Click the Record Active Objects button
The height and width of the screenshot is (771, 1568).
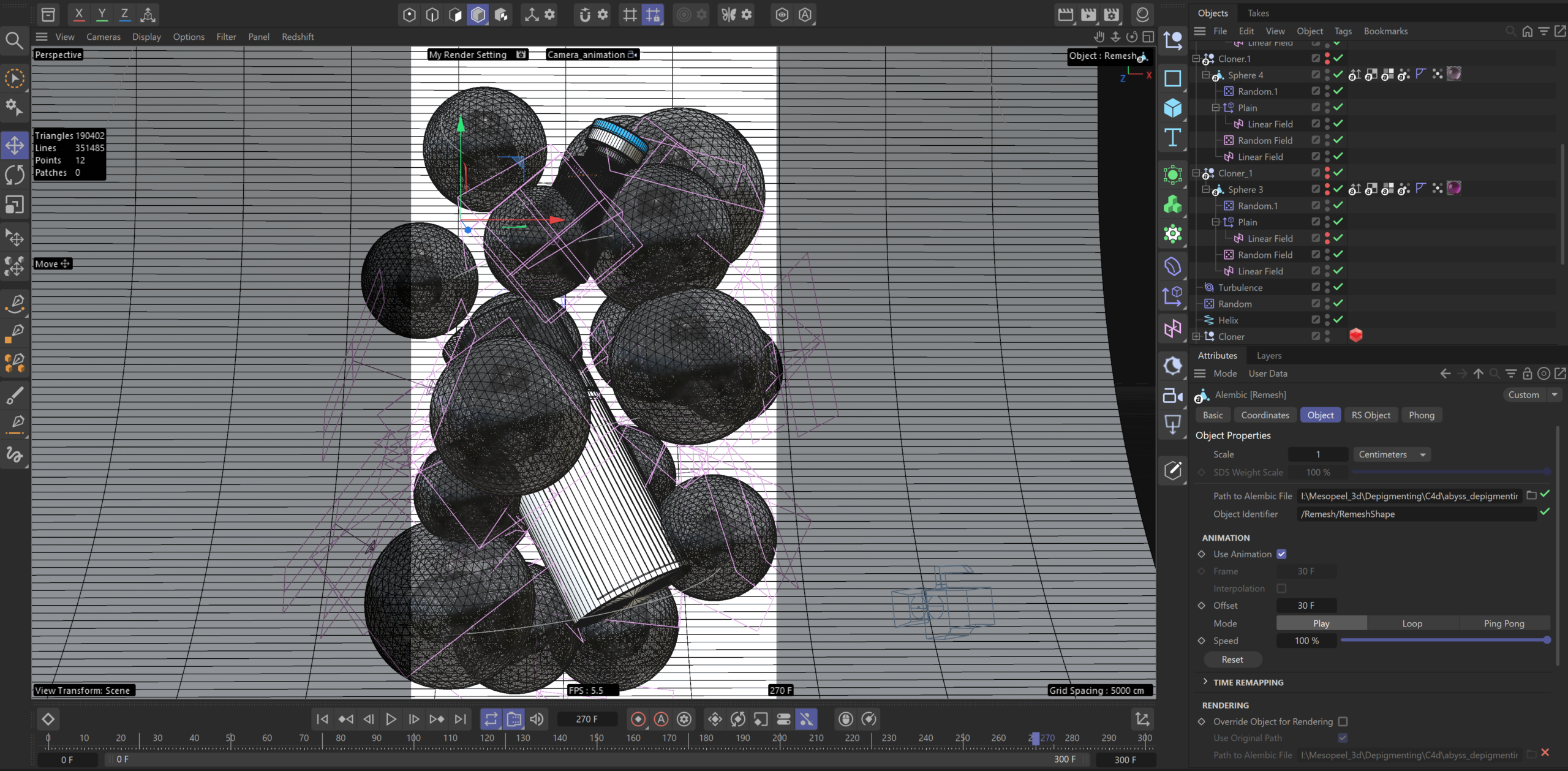[638, 719]
